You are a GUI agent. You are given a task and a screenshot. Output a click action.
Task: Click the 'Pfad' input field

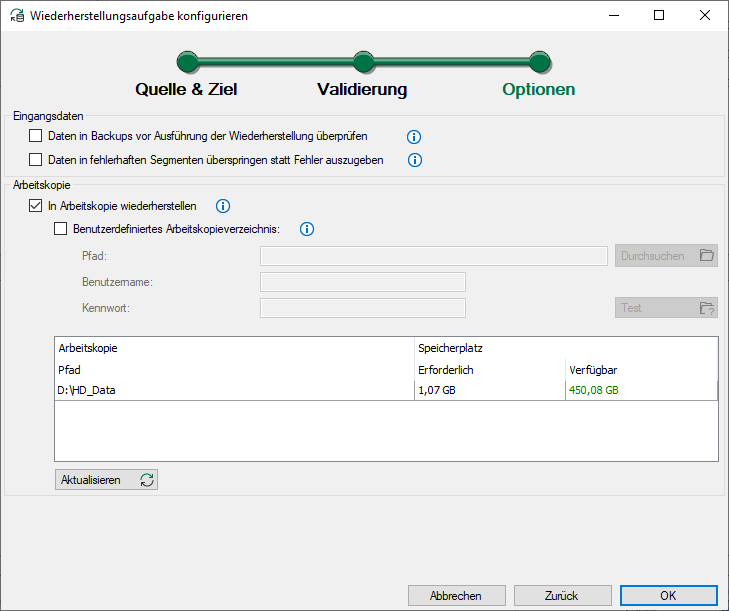click(433, 256)
